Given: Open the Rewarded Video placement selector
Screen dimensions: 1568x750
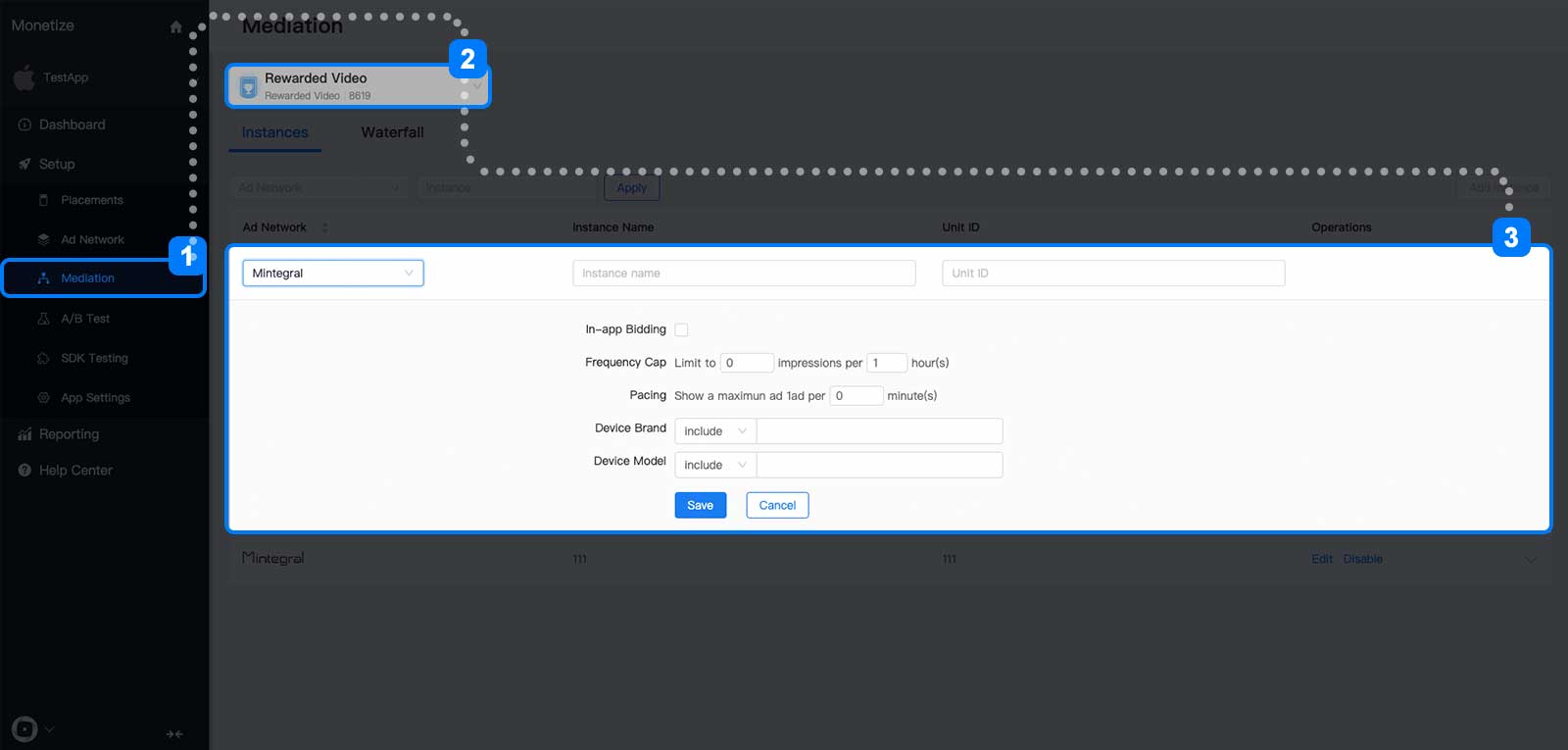Looking at the screenshot, I should coord(358,86).
